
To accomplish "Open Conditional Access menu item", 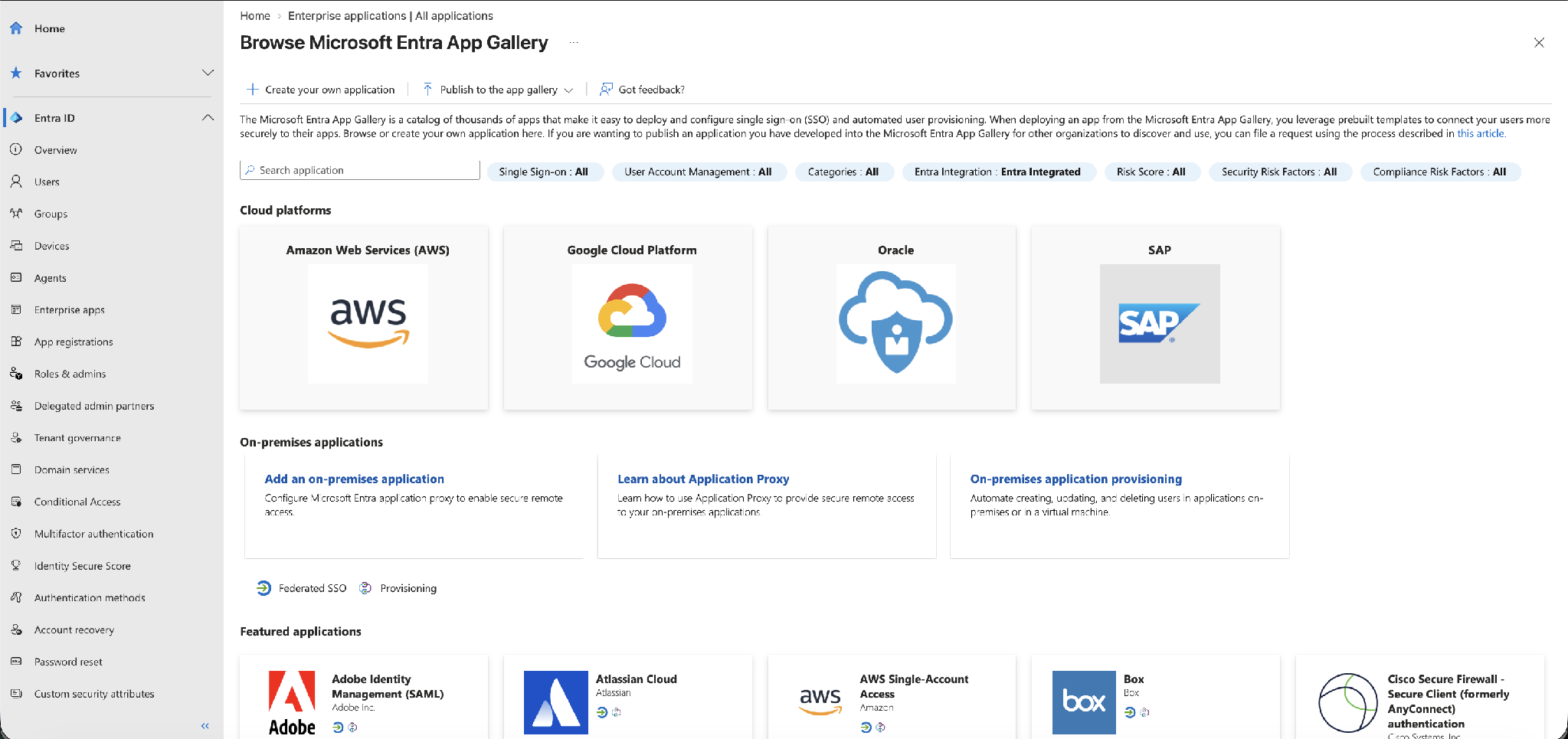I will [x=77, y=502].
